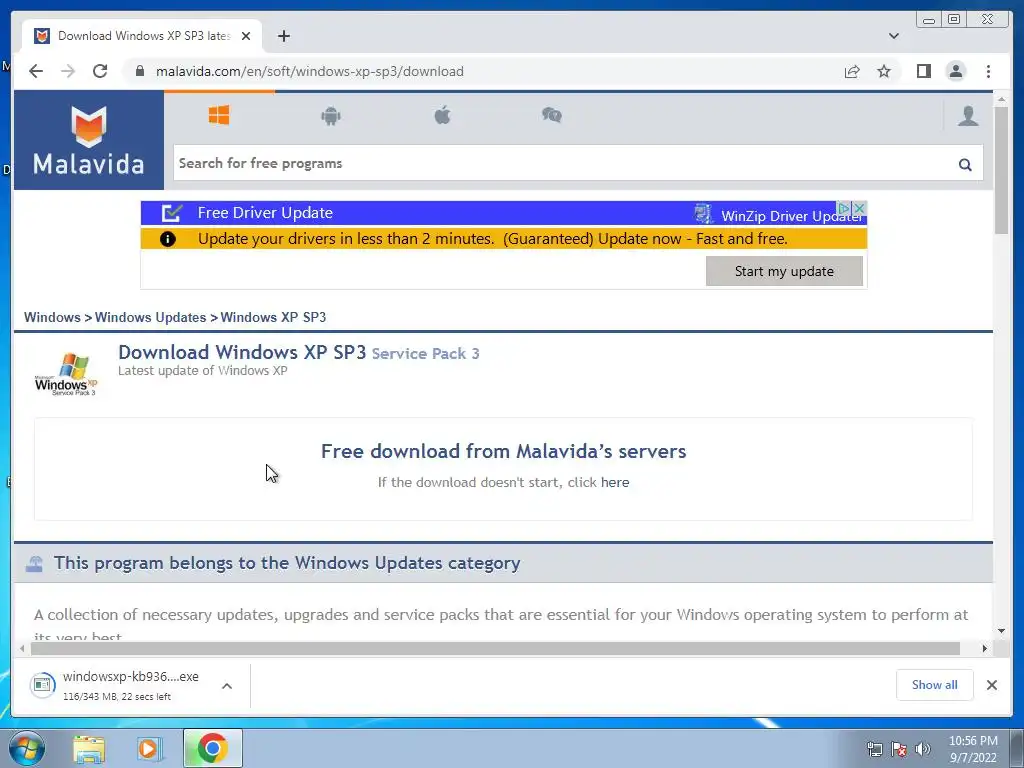The width and height of the screenshot is (1024, 768).
Task: Click the Chrome taskbar icon
Action: click(212, 748)
